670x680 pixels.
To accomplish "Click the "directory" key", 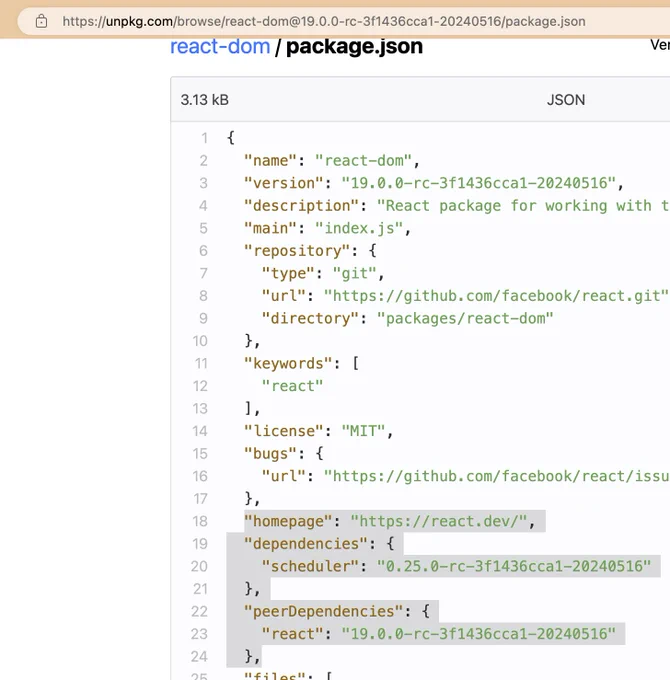I will coord(310,318).
